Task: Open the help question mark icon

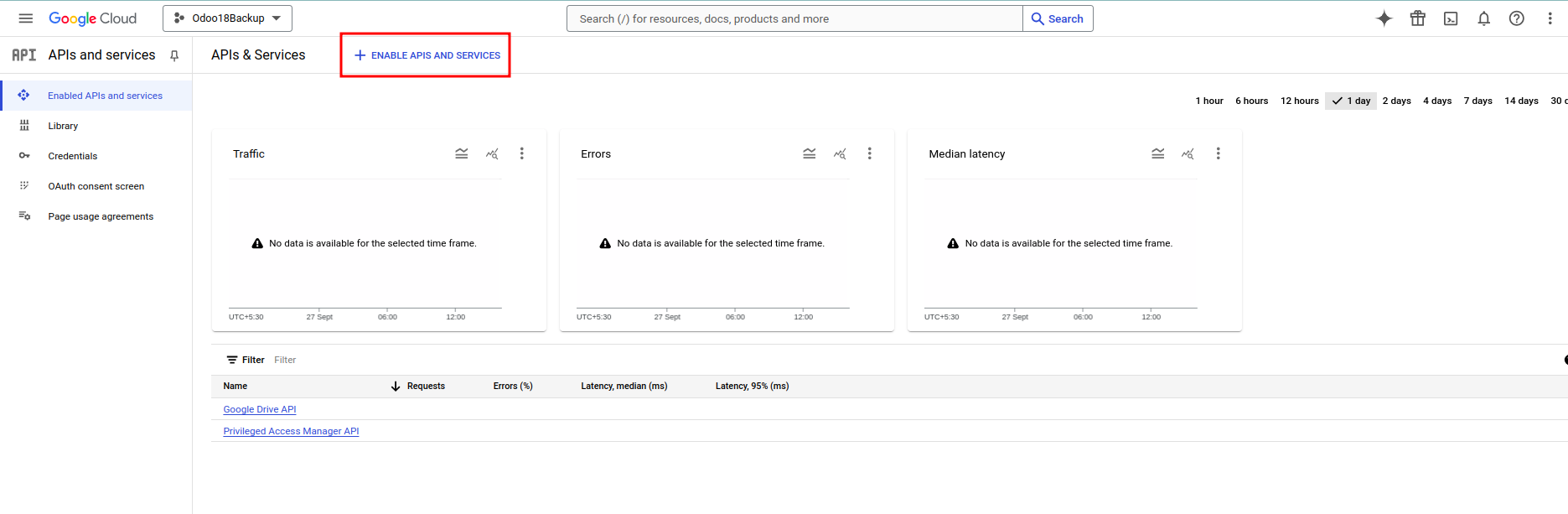Action: point(1516,18)
